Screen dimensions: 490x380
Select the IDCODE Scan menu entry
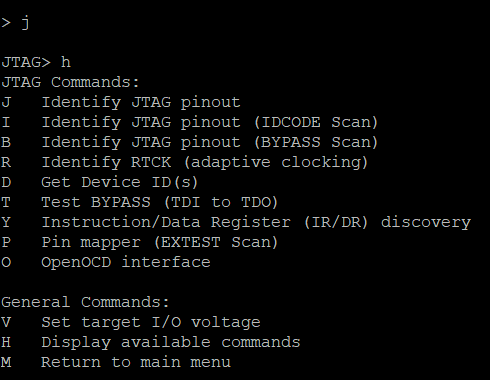[190, 122]
